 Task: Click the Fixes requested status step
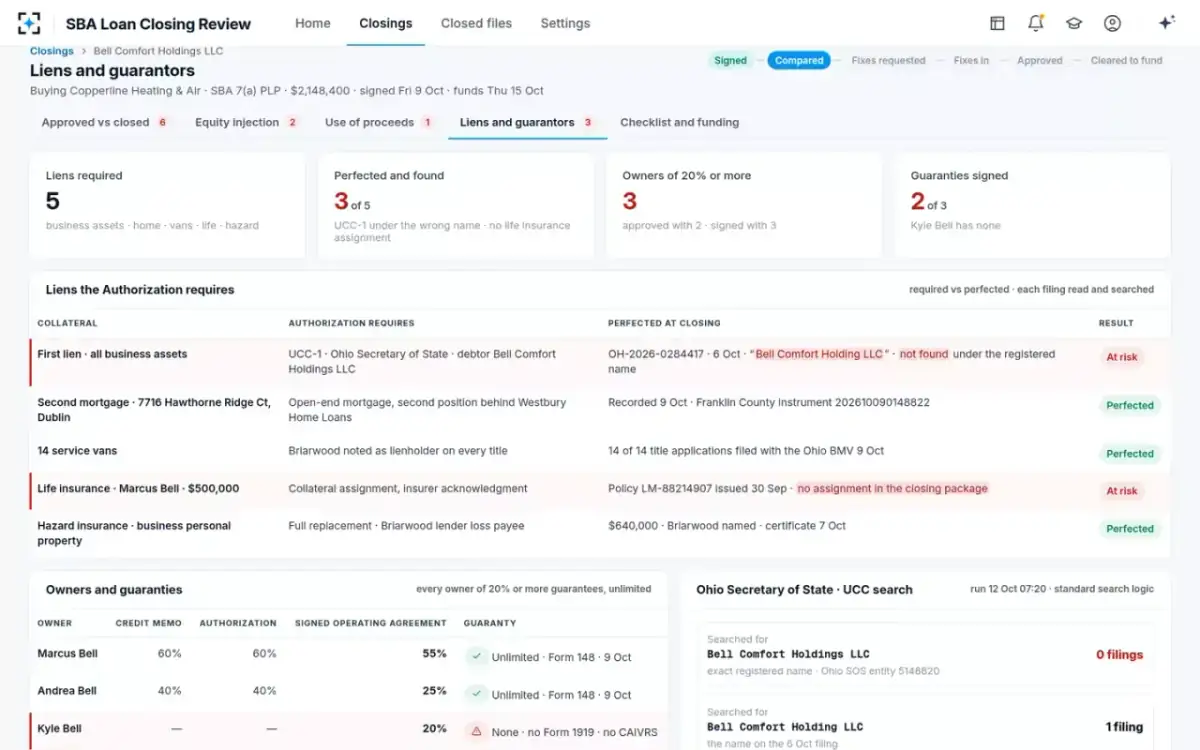pos(889,60)
